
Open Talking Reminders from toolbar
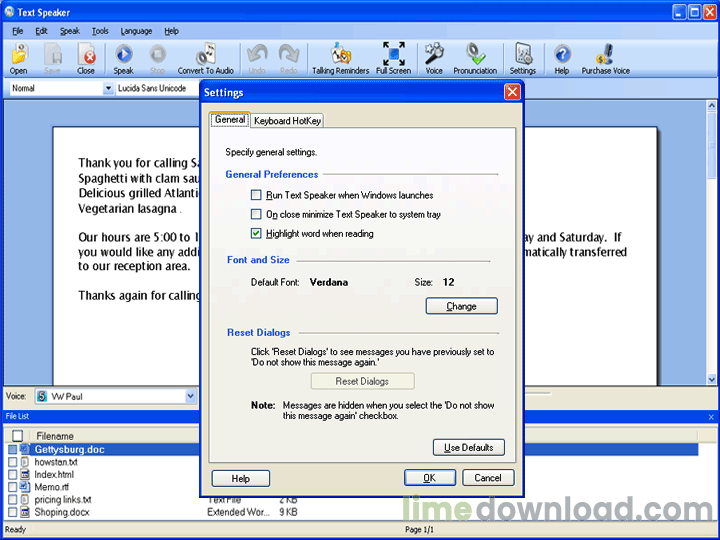341,59
